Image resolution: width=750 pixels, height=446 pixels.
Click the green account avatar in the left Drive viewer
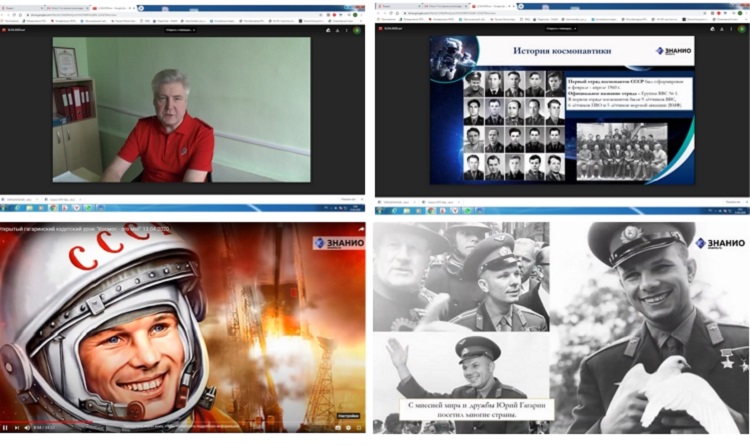[x=357, y=30]
